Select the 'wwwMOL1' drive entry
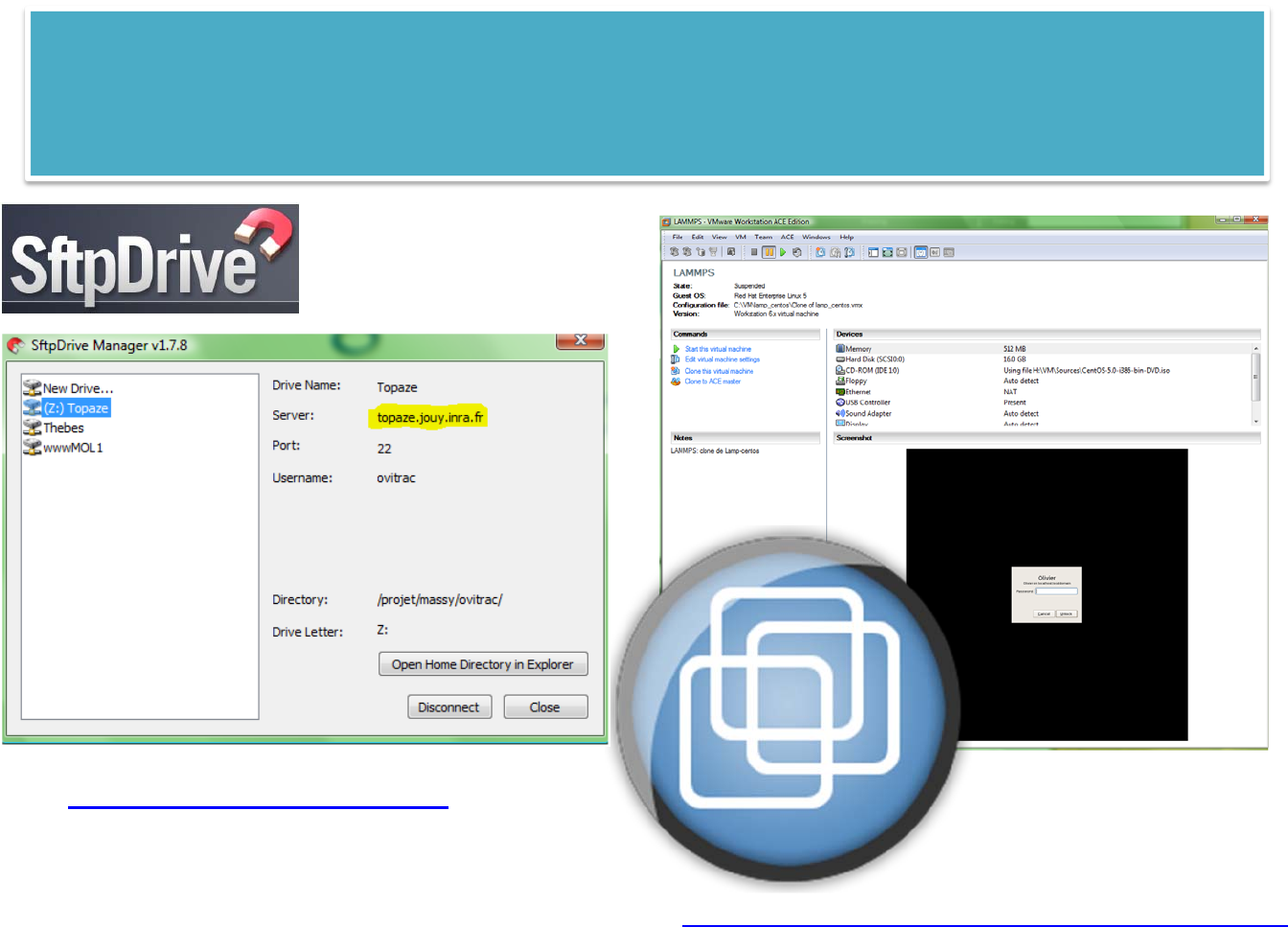Screen dimensions: 1288x927 [x=73, y=448]
